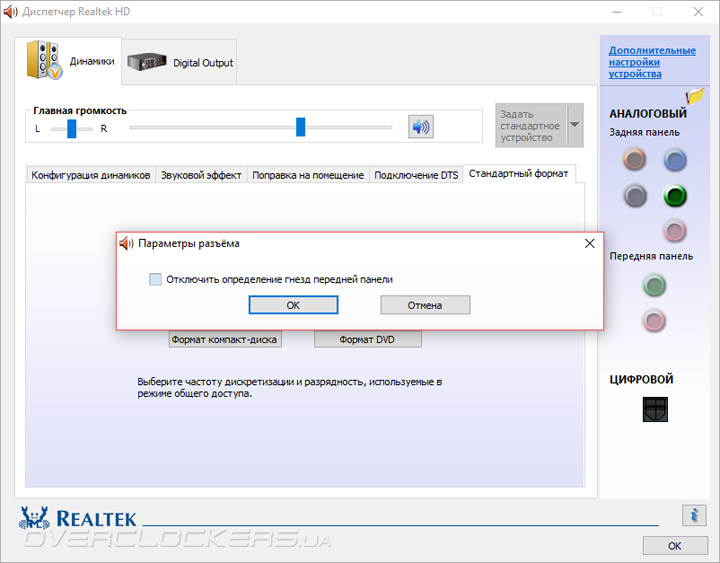Click OK at bottom of main window

click(675, 546)
